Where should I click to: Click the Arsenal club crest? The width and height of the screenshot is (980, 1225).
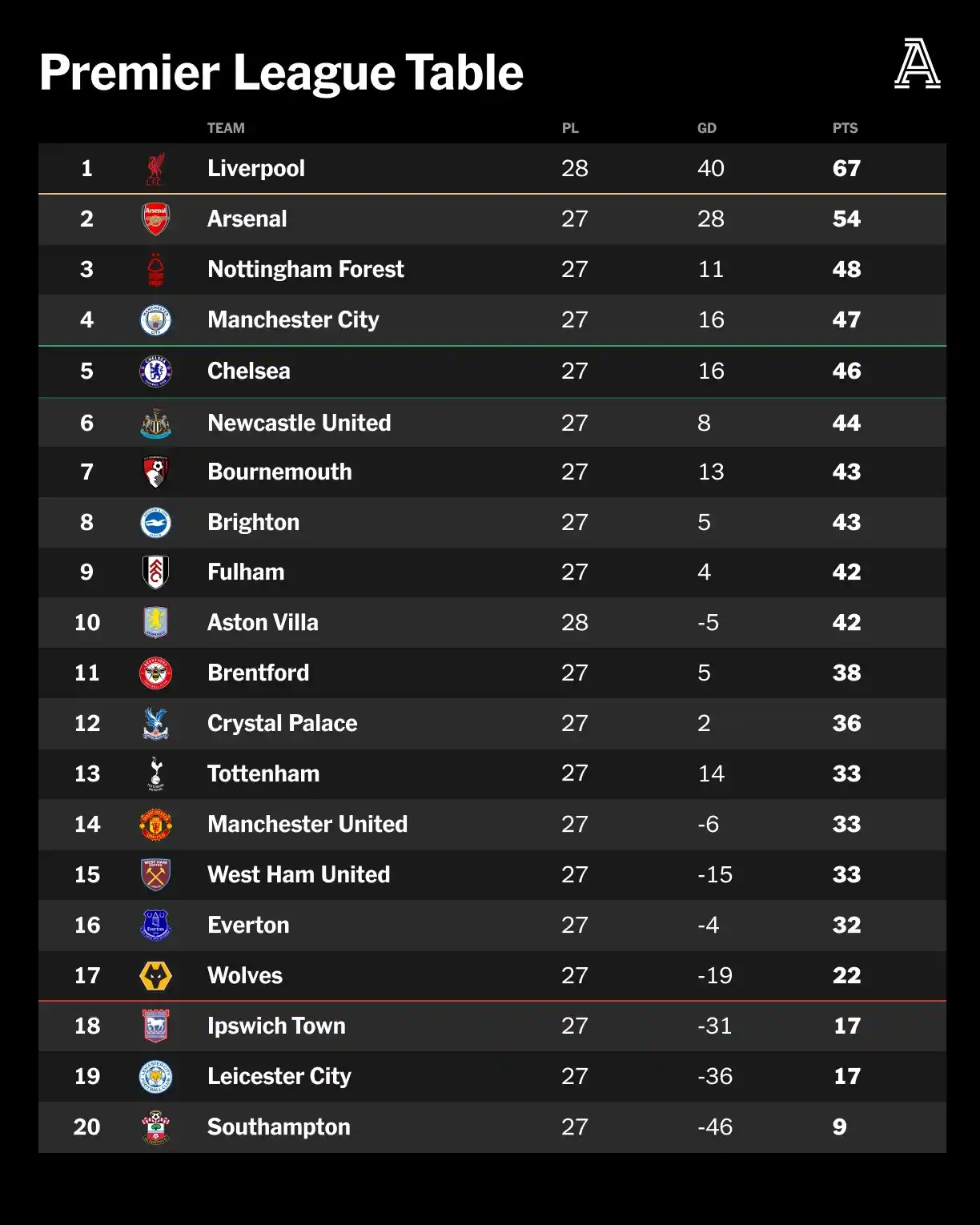[x=155, y=219]
